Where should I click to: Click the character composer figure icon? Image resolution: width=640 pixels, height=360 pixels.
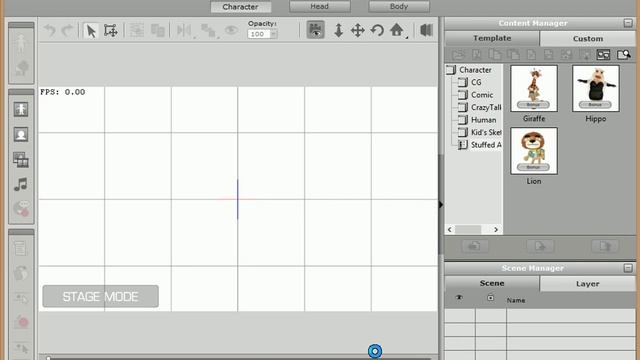click(x=21, y=44)
